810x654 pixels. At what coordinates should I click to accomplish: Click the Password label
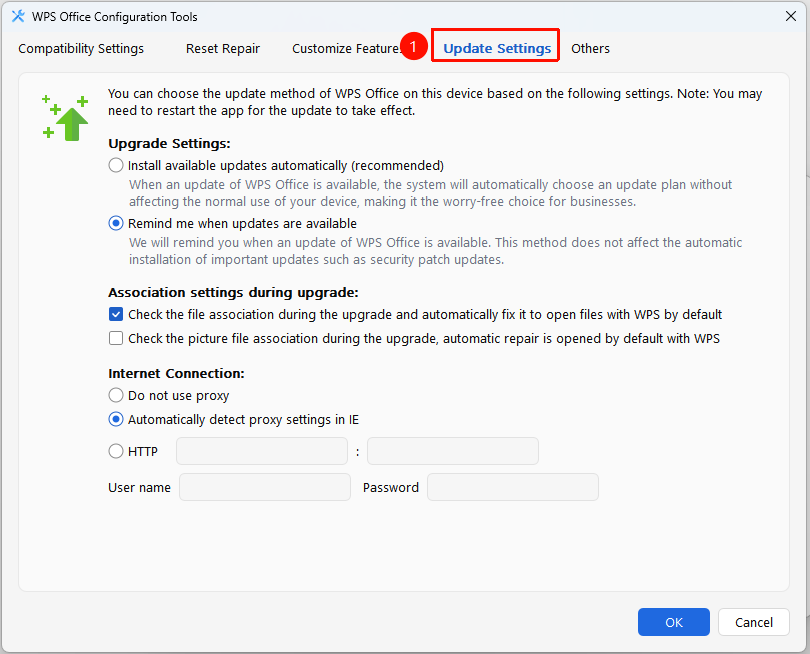pos(391,487)
